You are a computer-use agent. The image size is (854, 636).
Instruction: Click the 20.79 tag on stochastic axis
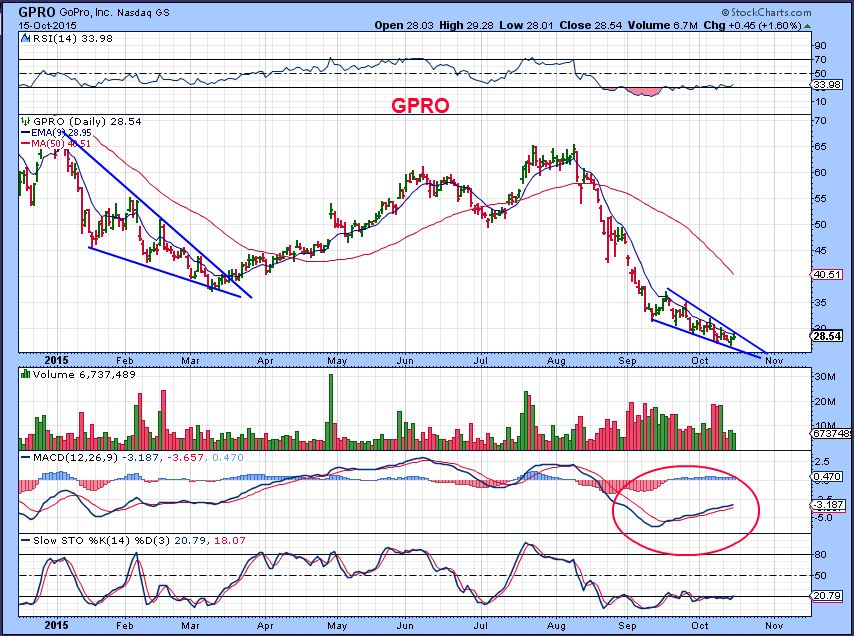[827, 596]
